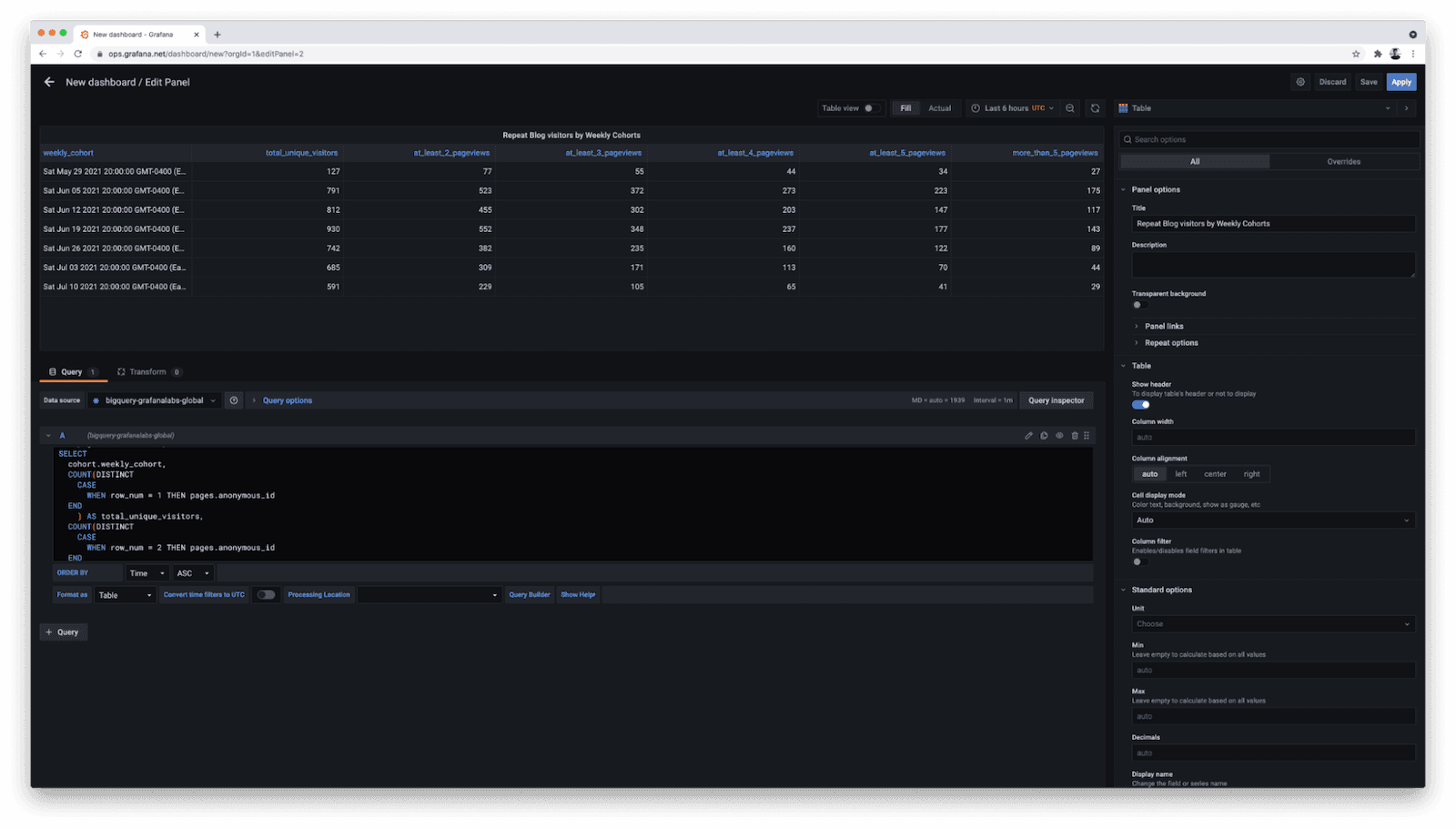Click the Query Builder button
Viewport: 1456px width, 829px height.
(530, 595)
